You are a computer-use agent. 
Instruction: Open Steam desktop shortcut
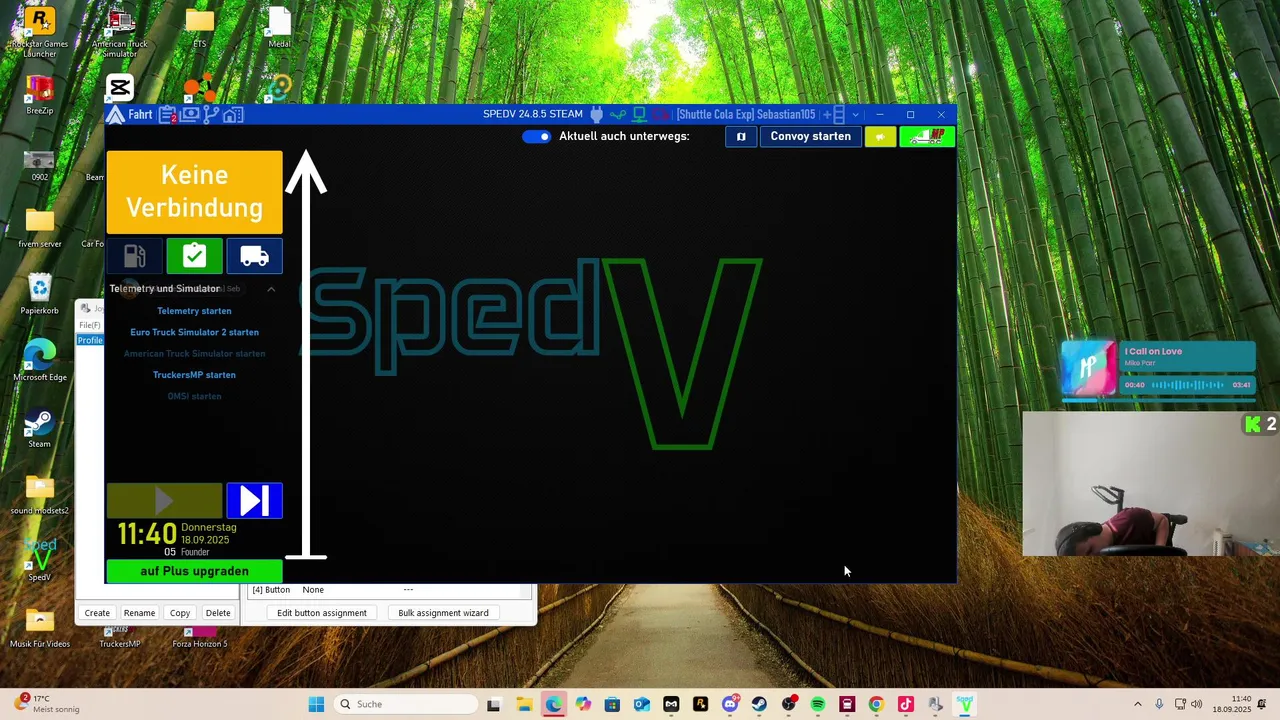[40, 428]
